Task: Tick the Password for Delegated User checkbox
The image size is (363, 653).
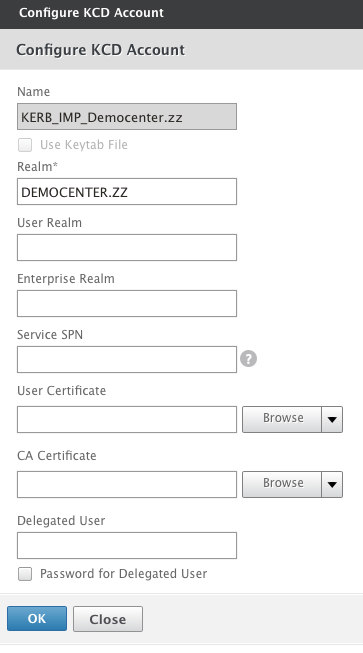Action: click(25, 574)
